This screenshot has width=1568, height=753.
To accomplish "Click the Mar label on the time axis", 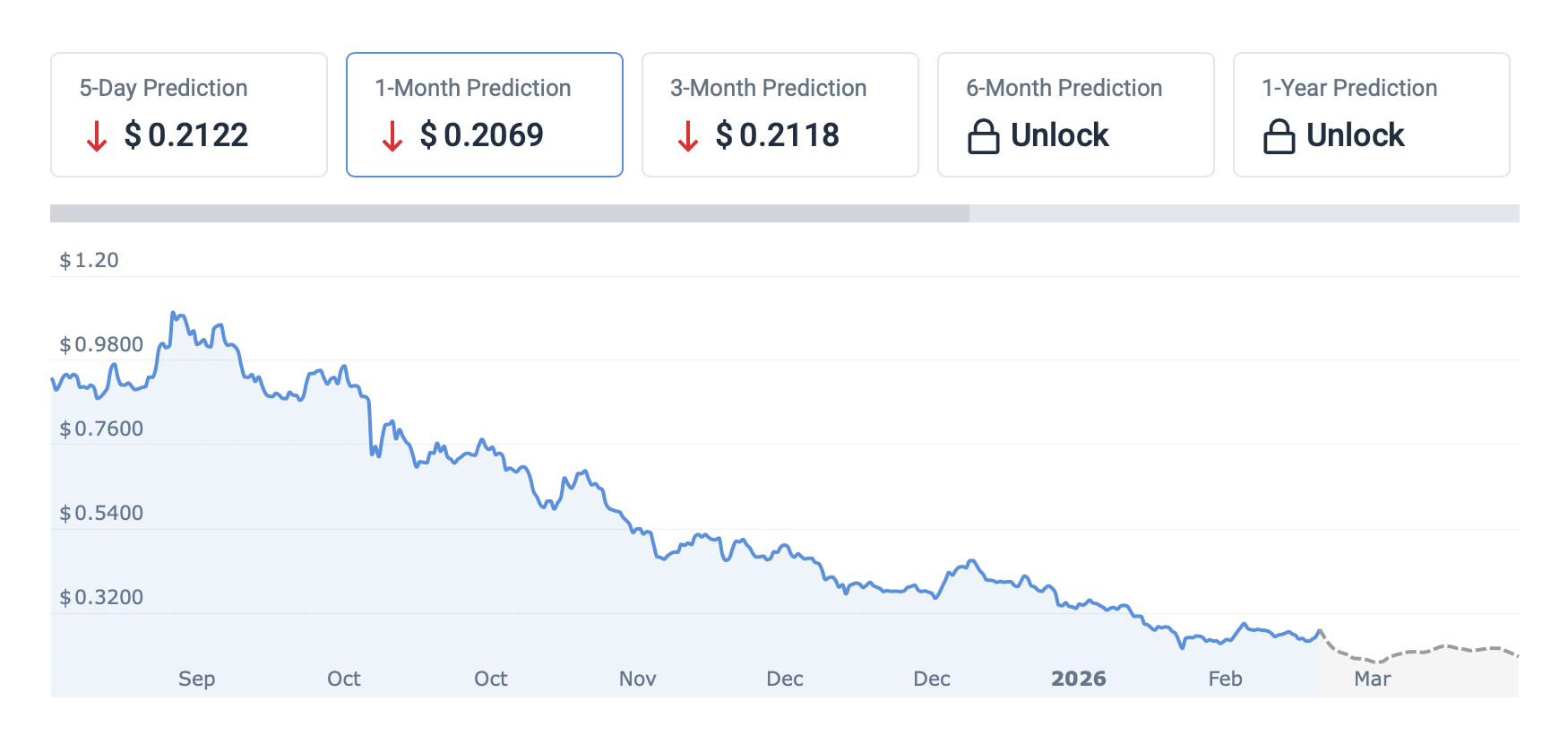I will pyautogui.click(x=1372, y=679).
